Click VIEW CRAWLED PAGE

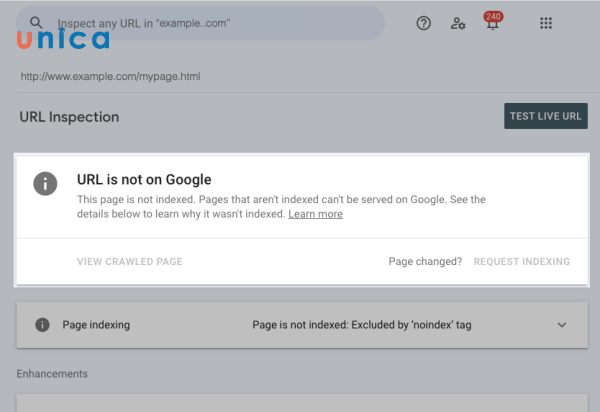(129, 262)
